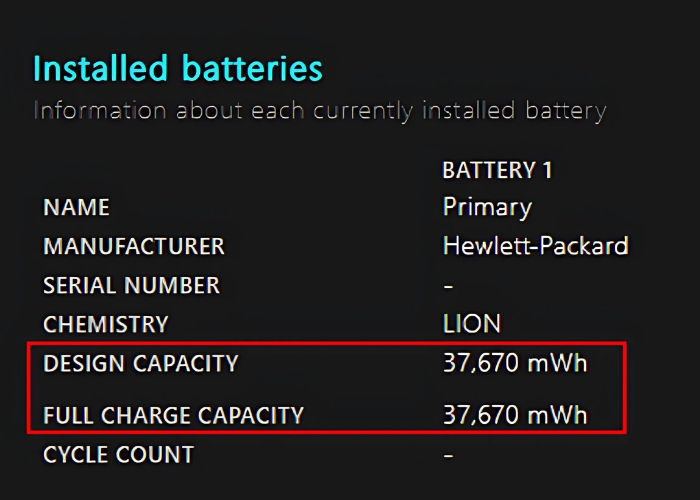700x500 pixels.
Task: Click the MANUFACTURER row label
Action: click(134, 246)
